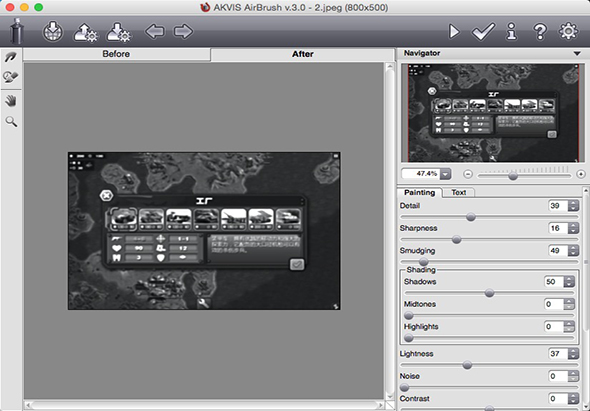Apply result with the checkmark icon
This screenshot has width=590, height=411.
(484, 32)
